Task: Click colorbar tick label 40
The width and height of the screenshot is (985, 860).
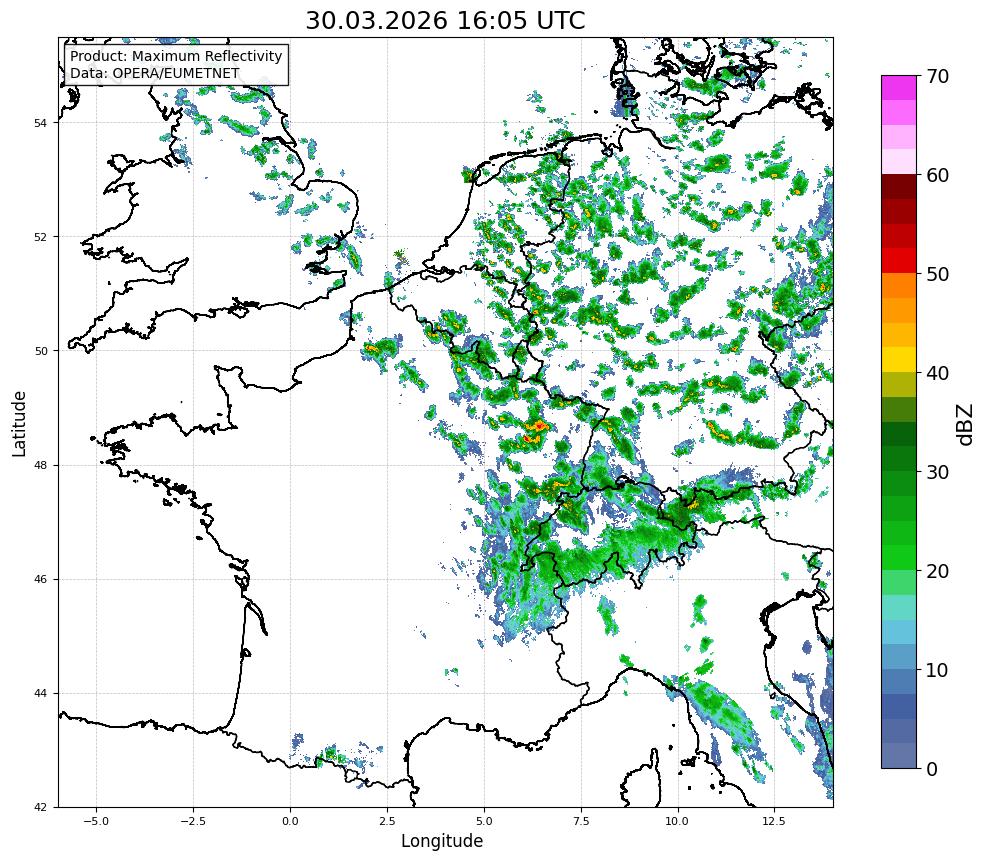Action: pyautogui.click(x=937, y=373)
